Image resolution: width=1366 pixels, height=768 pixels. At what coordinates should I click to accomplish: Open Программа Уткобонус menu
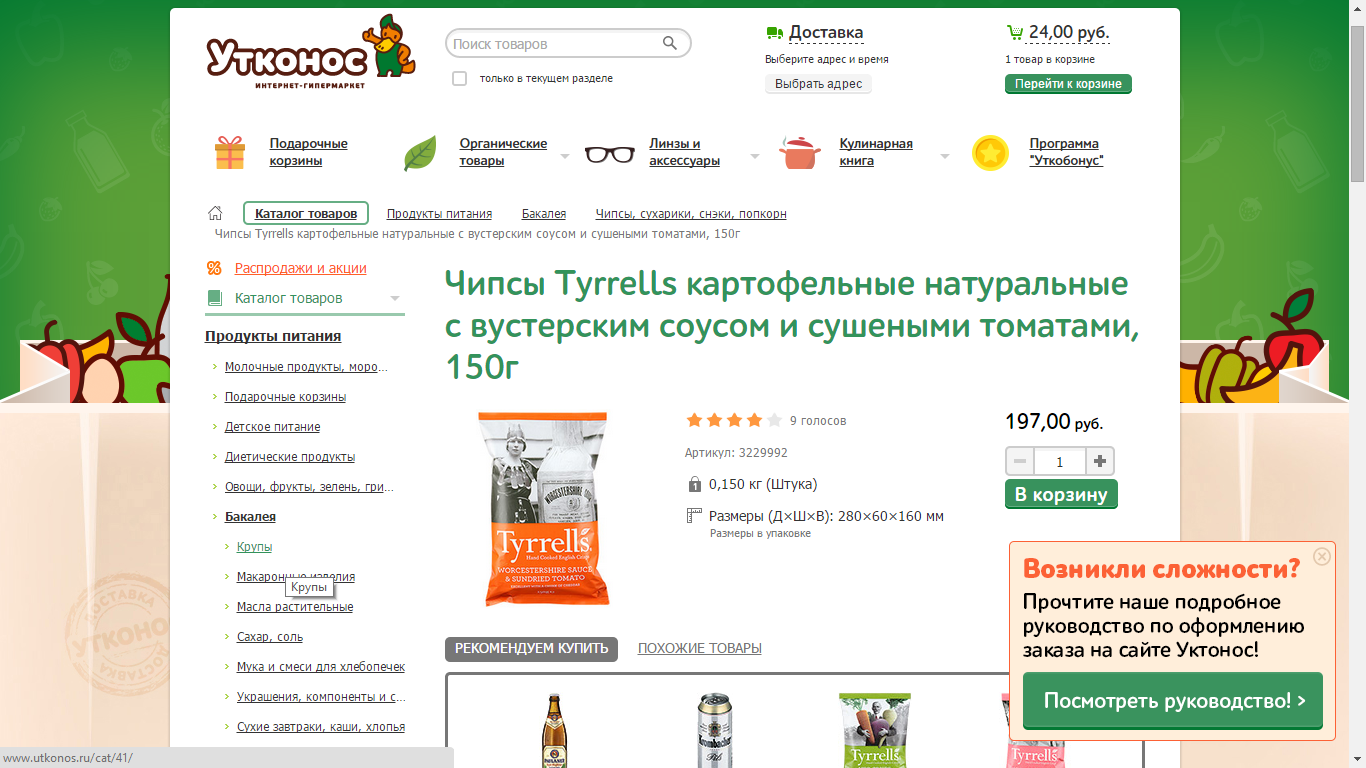[x=1066, y=152]
